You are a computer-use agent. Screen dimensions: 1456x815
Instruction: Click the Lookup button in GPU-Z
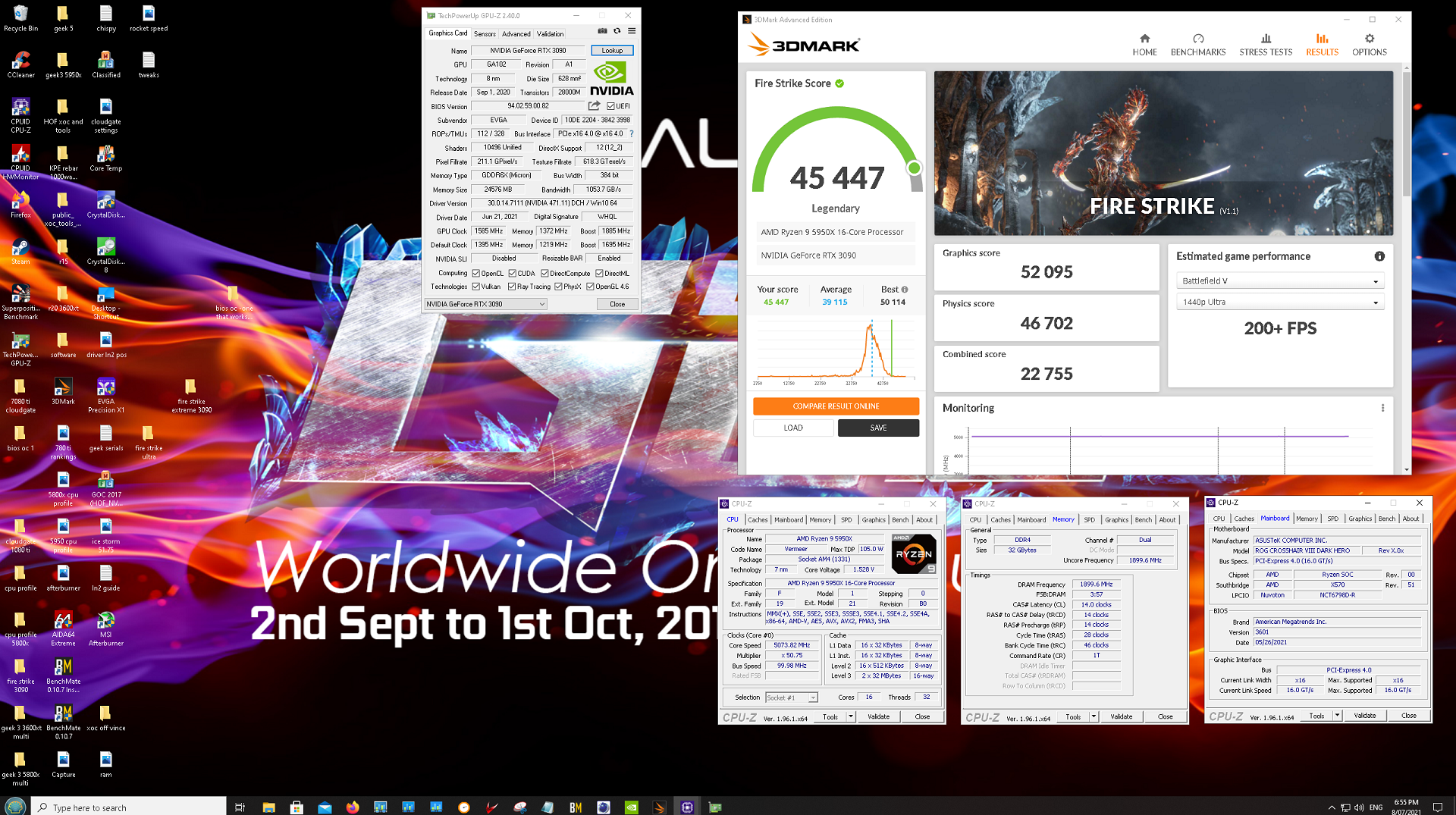612,51
